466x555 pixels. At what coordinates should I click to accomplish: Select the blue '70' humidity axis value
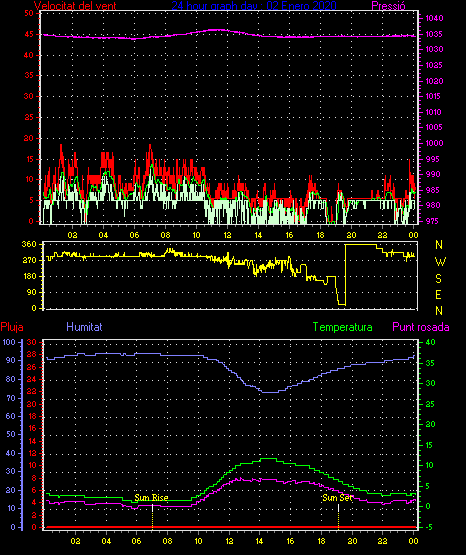[11, 398]
